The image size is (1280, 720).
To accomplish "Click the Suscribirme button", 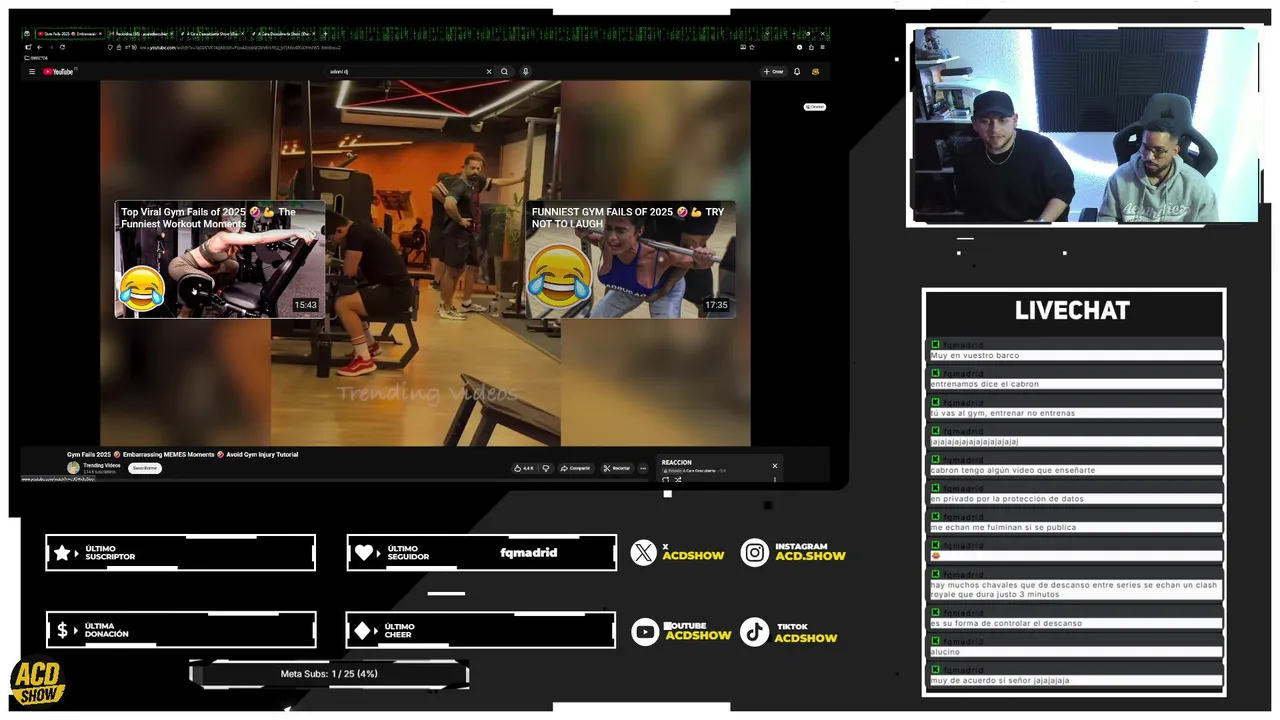I will tap(145, 468).
